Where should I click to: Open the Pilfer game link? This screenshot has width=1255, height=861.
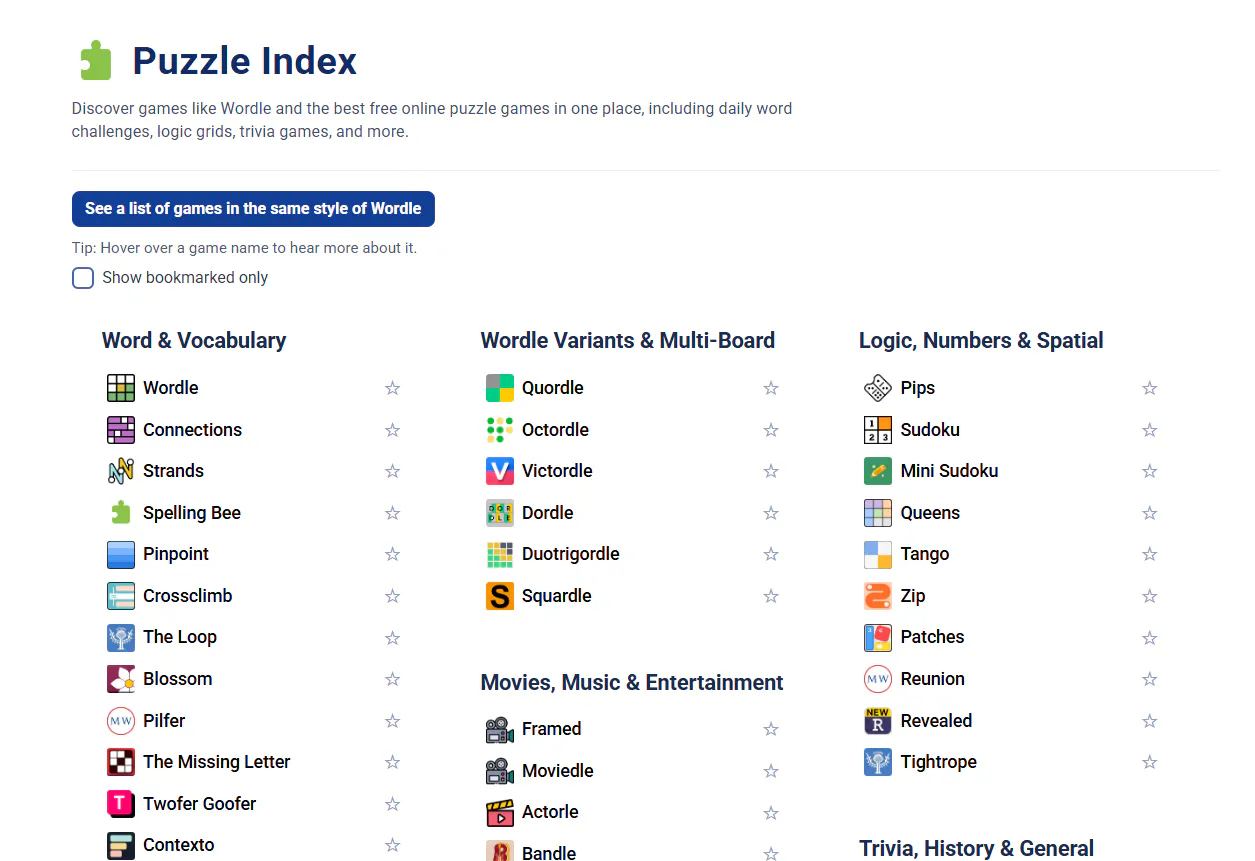point(164,721)
